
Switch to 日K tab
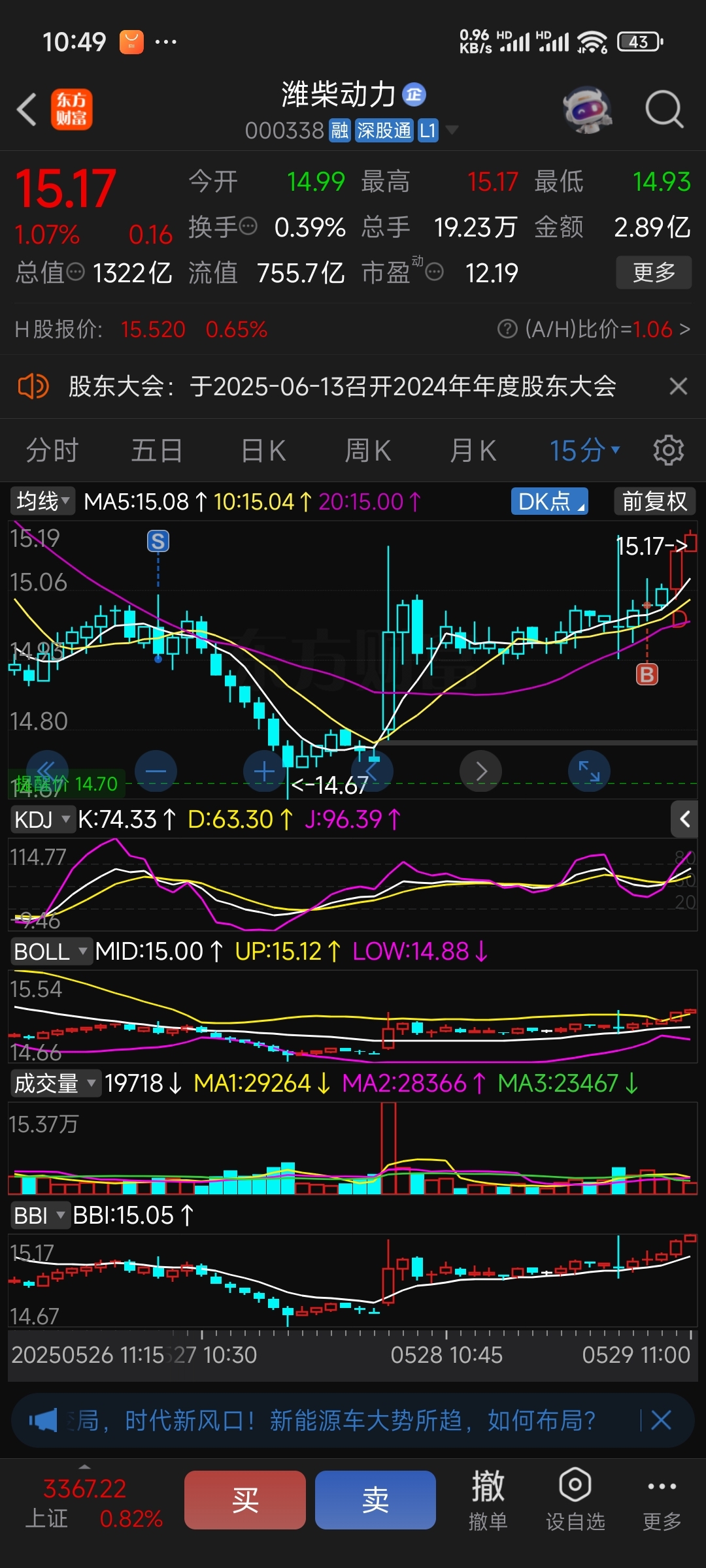coord(263,450)
